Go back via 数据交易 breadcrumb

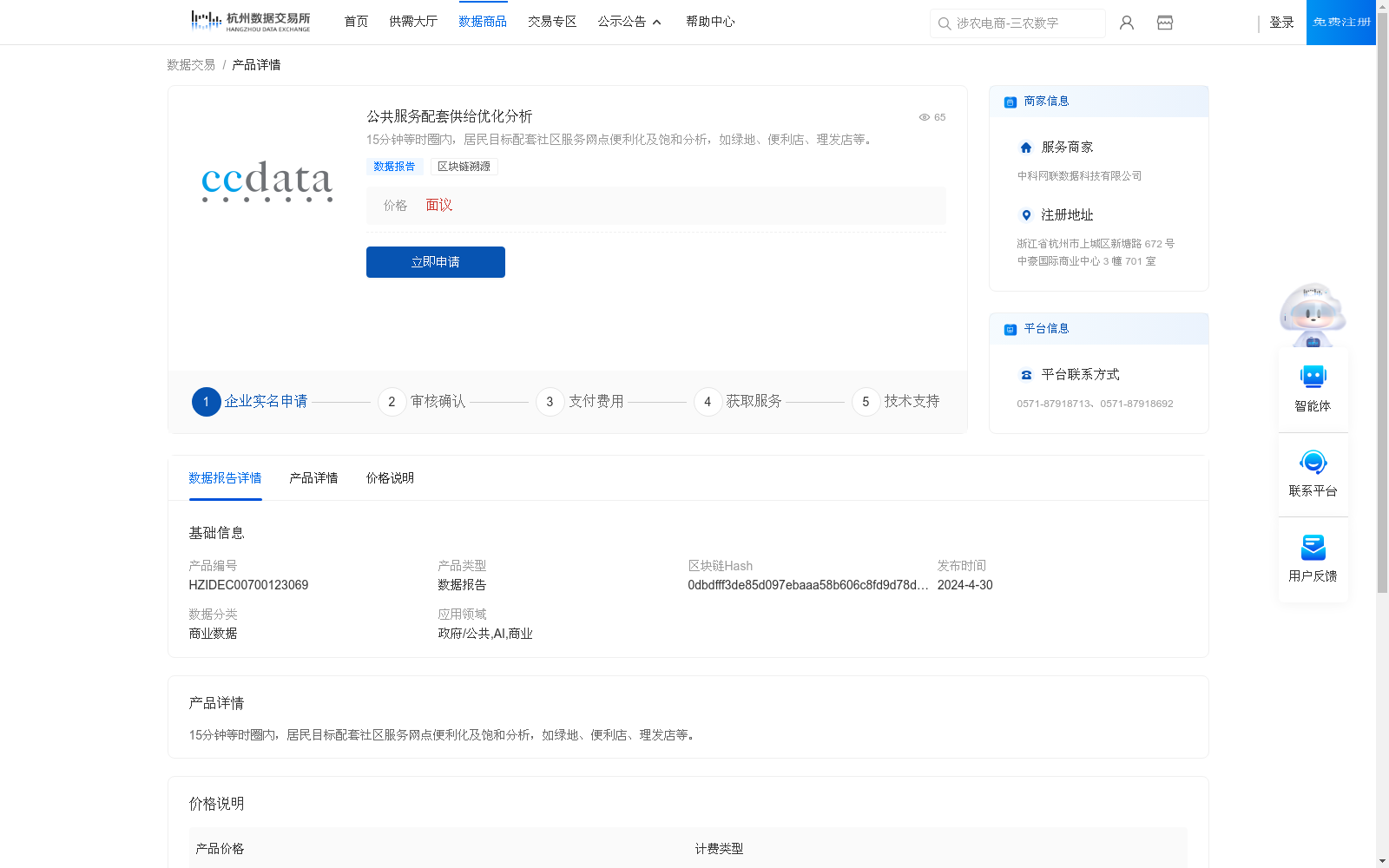[x=191, y=65]
